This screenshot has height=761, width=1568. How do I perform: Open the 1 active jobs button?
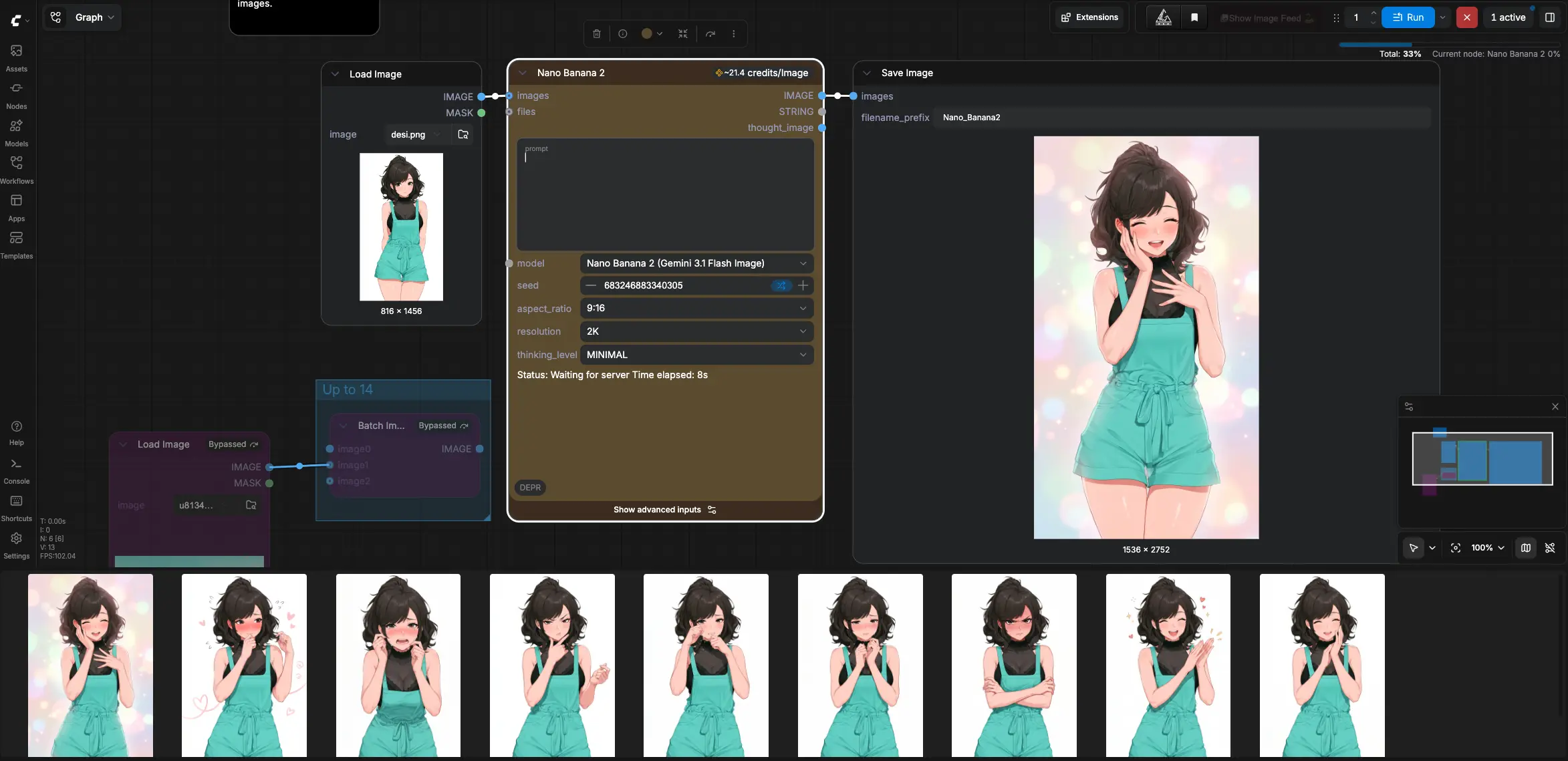pyautogui.click(x=1508, y=17)
